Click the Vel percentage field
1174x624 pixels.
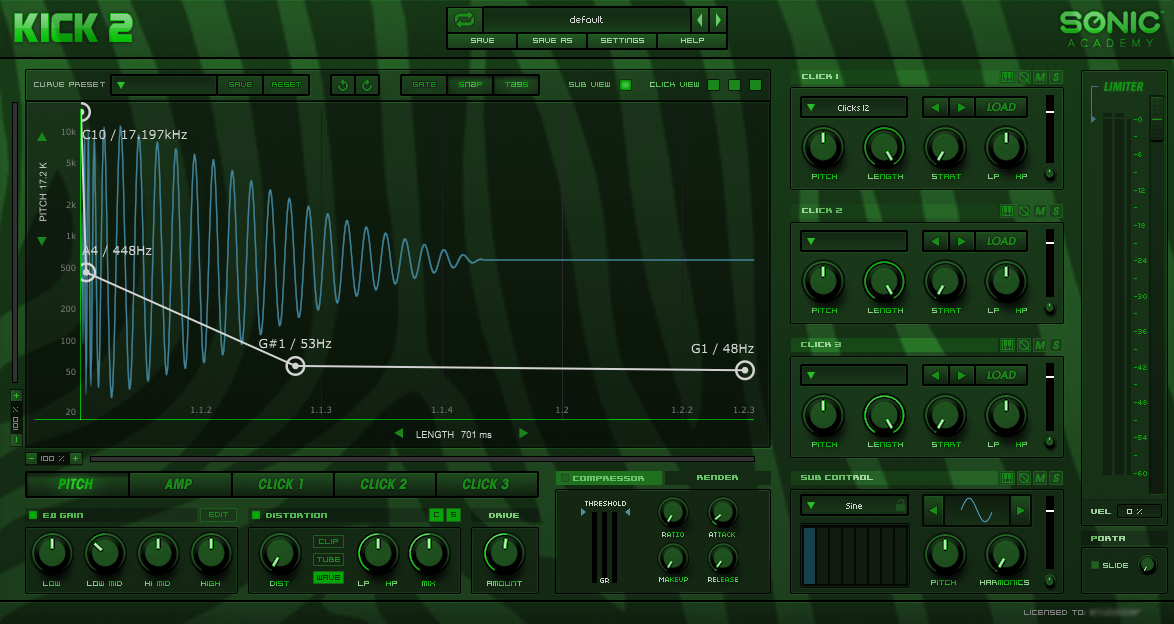[x=1138, y=512]
